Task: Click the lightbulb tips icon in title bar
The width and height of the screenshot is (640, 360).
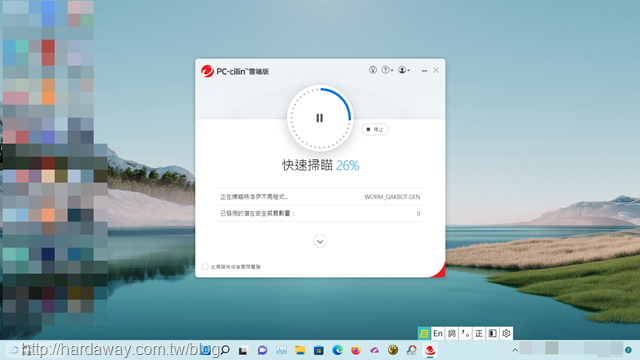Action: [373, 70]
